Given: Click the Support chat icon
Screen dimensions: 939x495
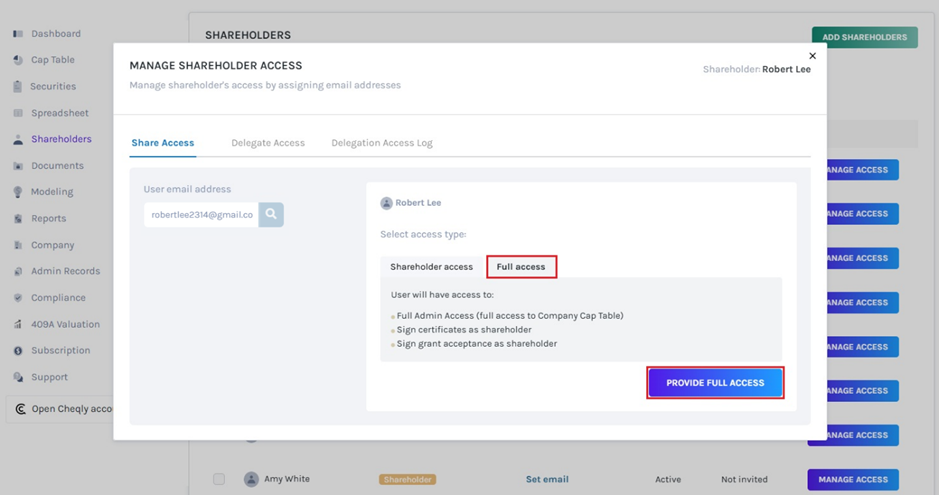Looking at the screenshot, I should (18, 377).
